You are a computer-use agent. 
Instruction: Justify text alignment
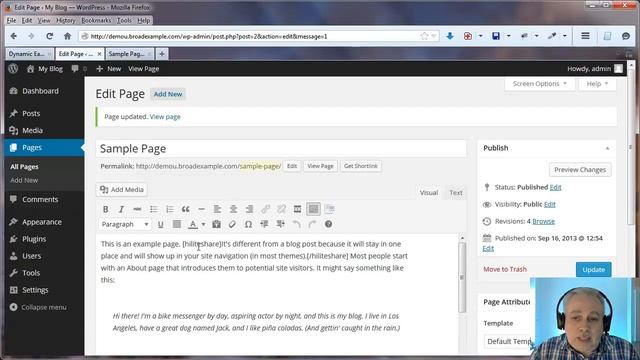pyautogui.click(x=177, y=224)
